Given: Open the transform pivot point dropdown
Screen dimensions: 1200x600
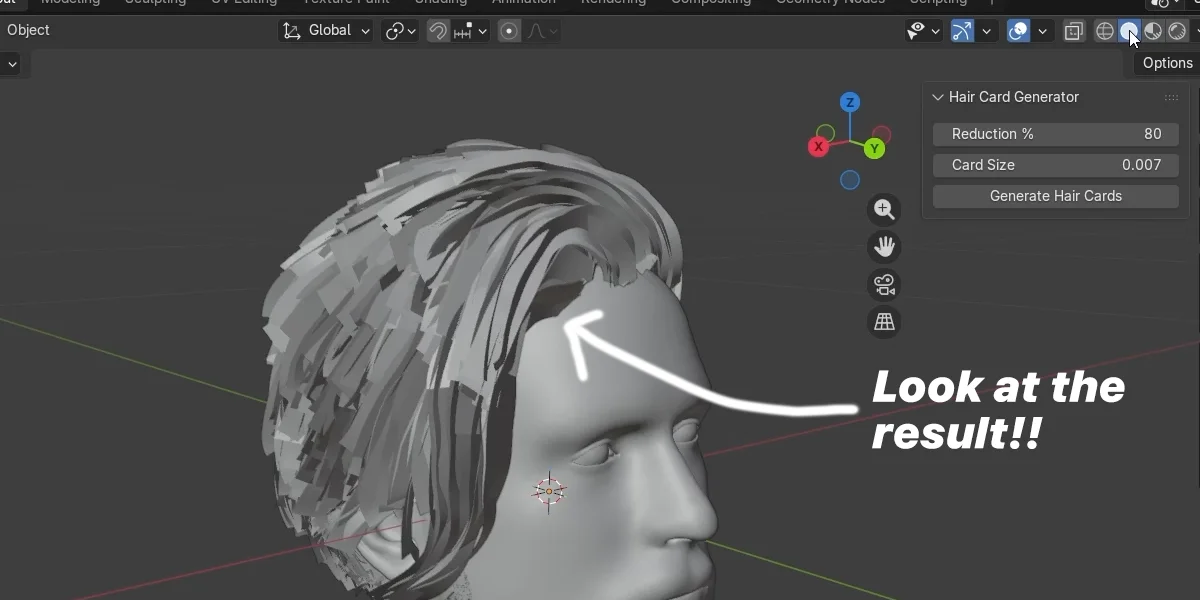Looking at the screenshot, I should (400, 30).
